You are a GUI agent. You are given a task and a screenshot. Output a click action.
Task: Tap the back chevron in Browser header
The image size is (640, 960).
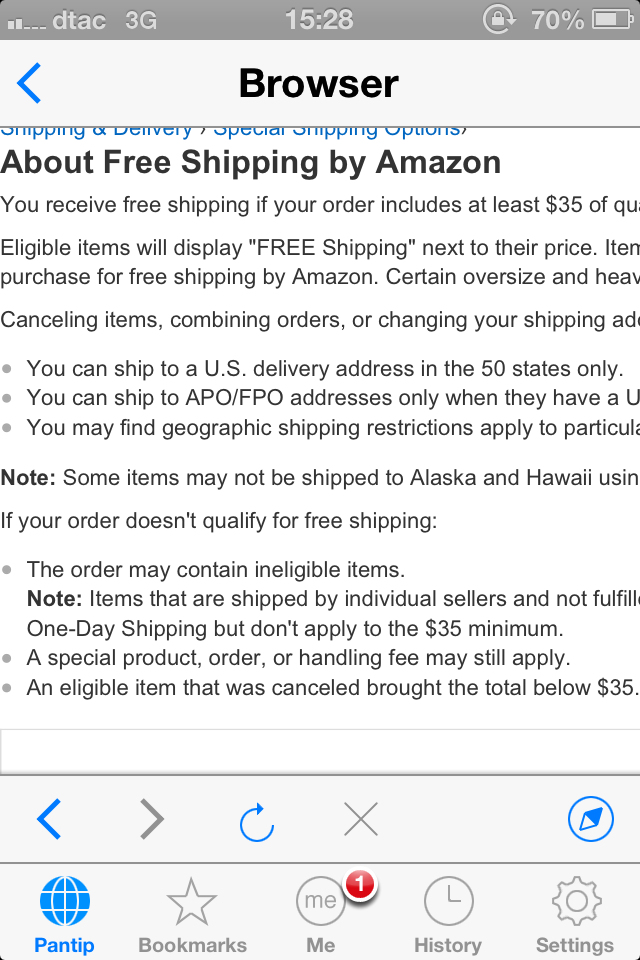point(29,83)
